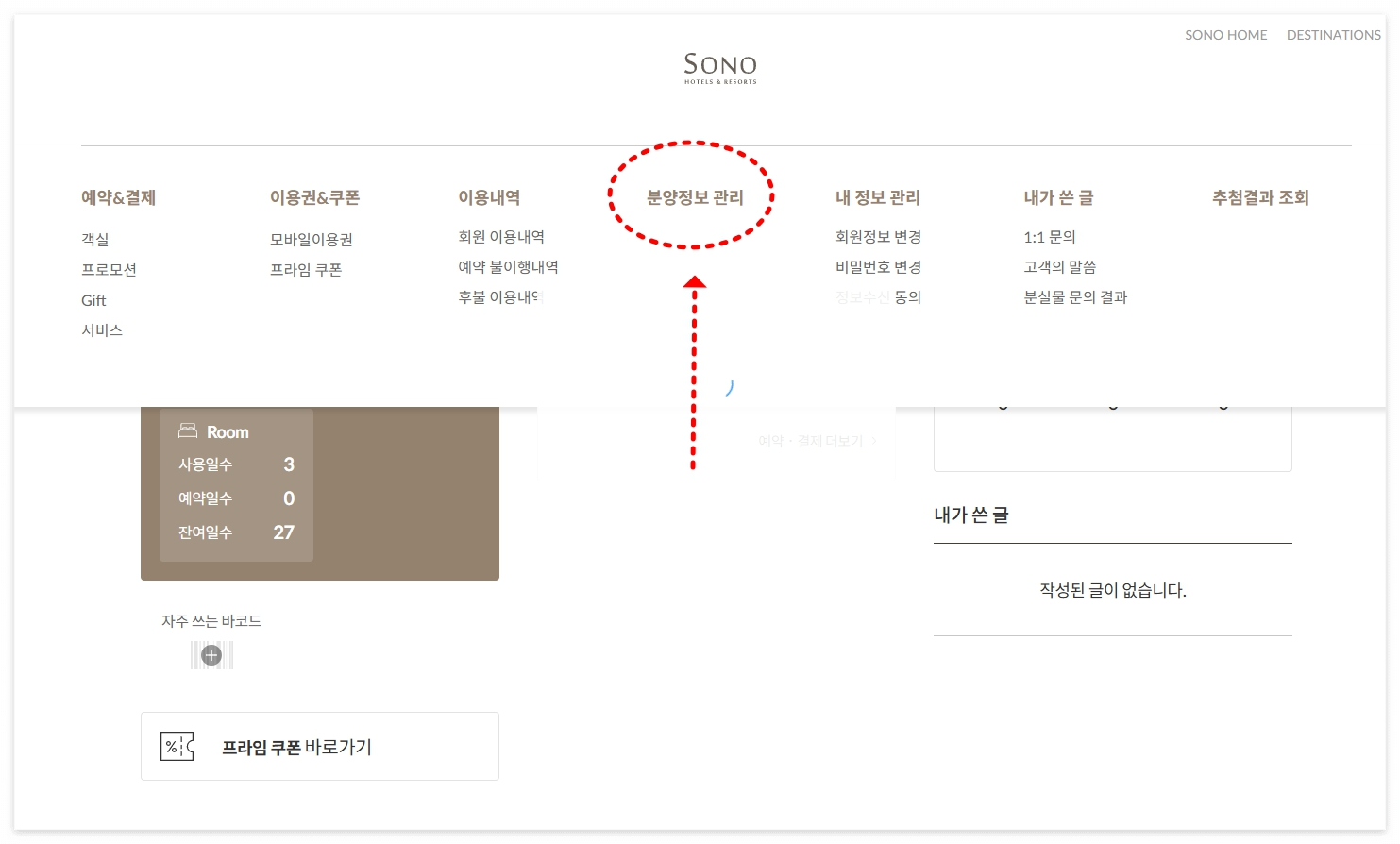
Task: Click the 예약일수 value 0
Action: [x=289, y=498]
